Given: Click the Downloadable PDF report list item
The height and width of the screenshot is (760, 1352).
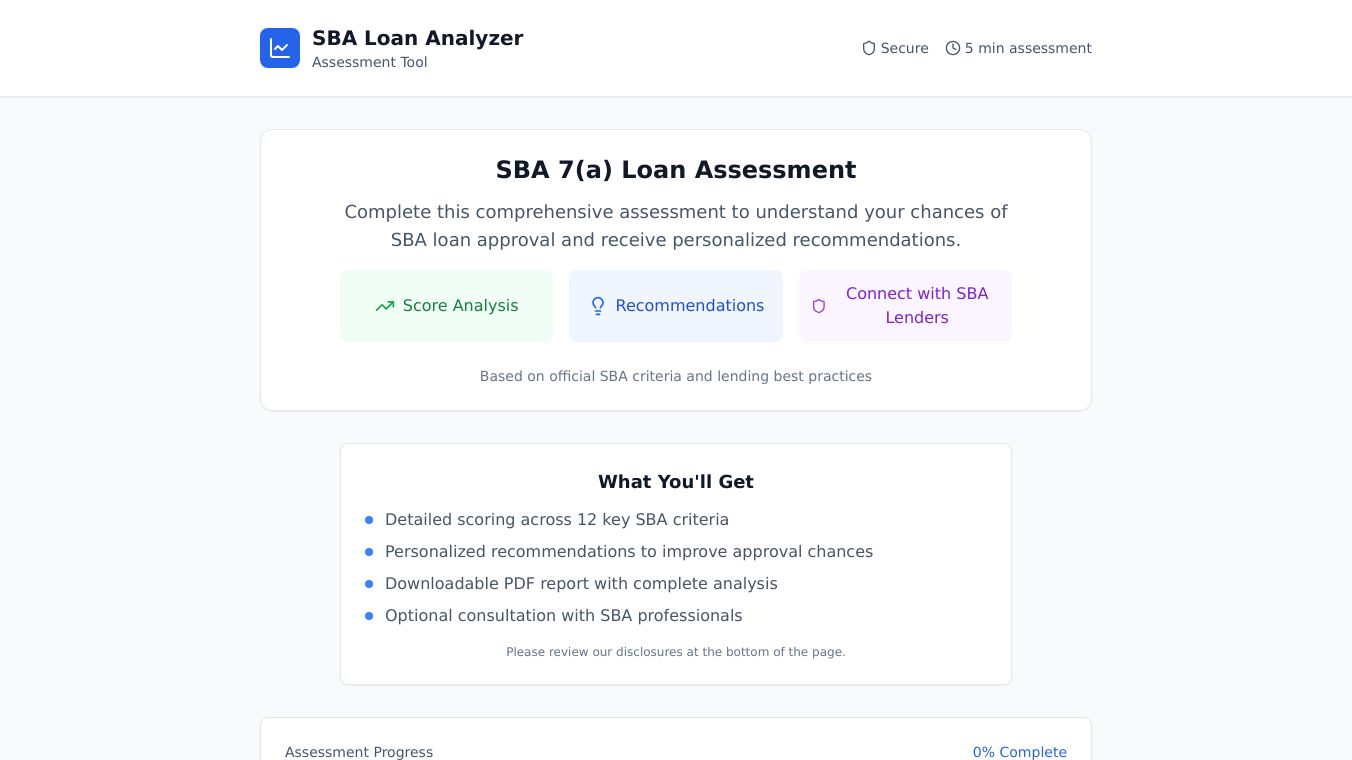Looking at the screenshot, I should click(x=580, y=584).
